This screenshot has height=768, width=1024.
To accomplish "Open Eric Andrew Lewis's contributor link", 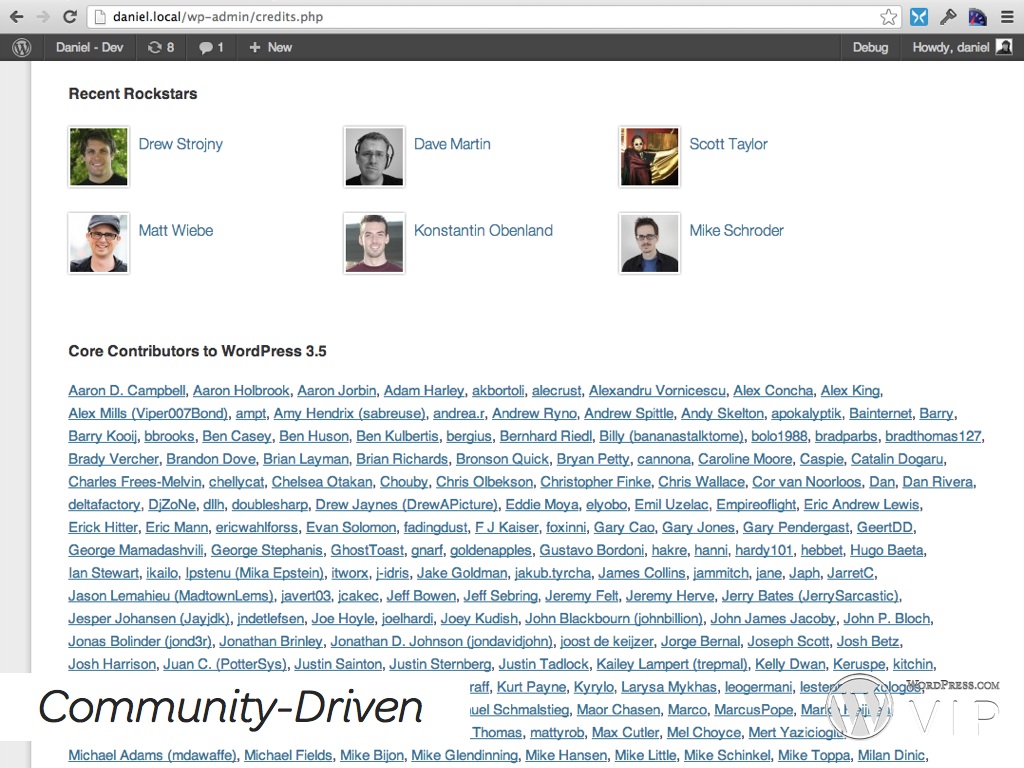I will [x=861, y=505].
